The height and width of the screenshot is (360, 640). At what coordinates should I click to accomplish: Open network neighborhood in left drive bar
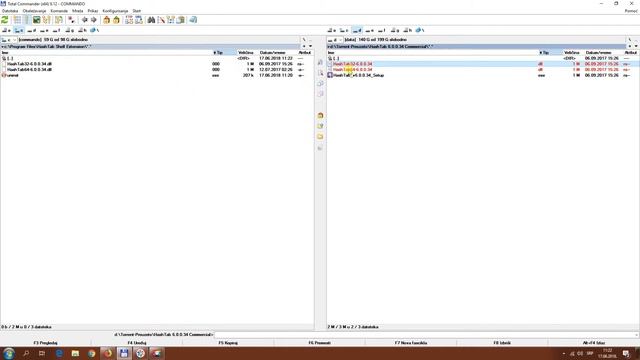(94, 30)
